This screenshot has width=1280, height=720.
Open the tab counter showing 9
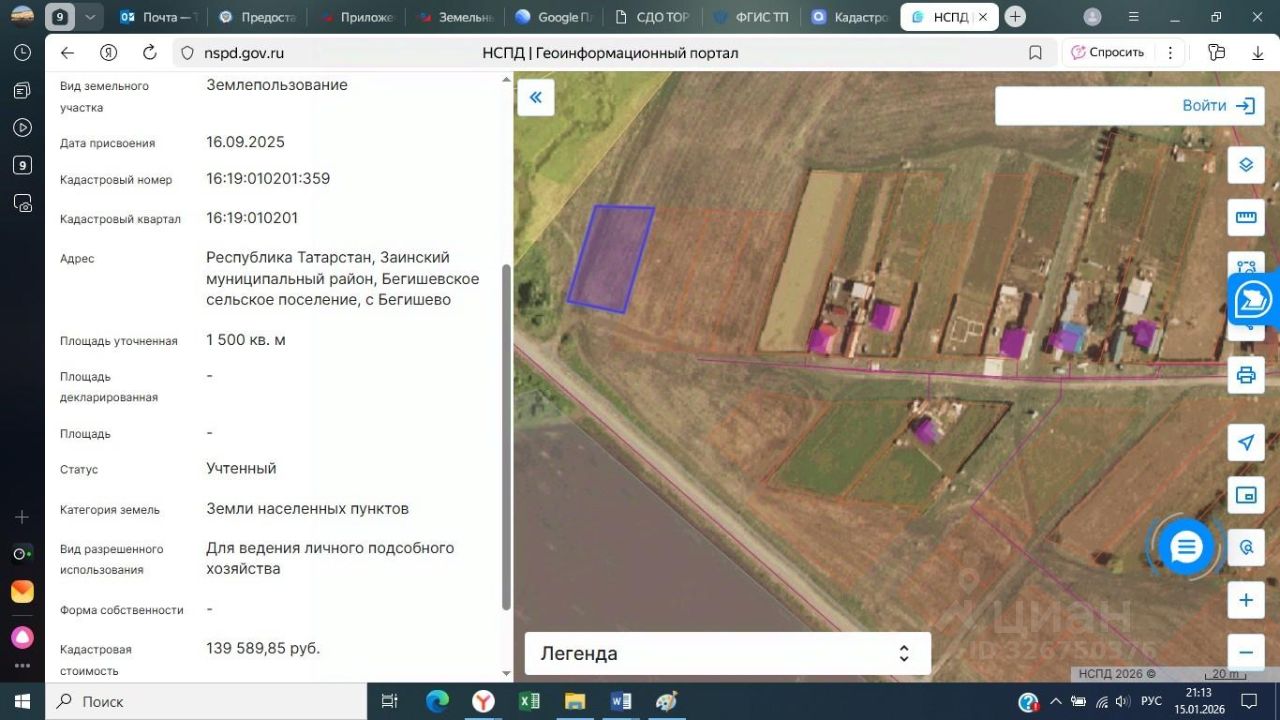(x=60, y=17)
